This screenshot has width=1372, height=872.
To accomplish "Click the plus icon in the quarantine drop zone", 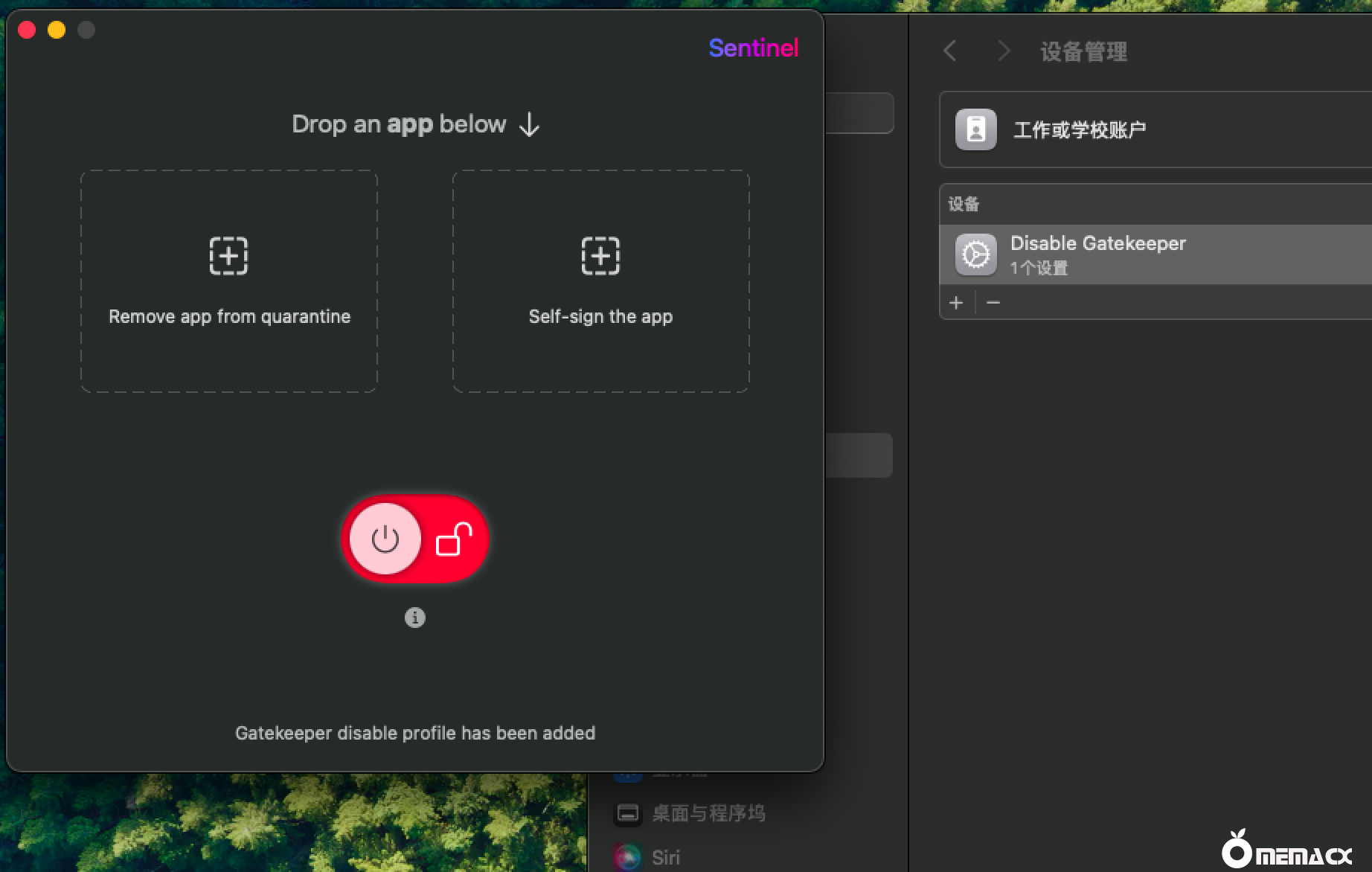I will point(228,256).
